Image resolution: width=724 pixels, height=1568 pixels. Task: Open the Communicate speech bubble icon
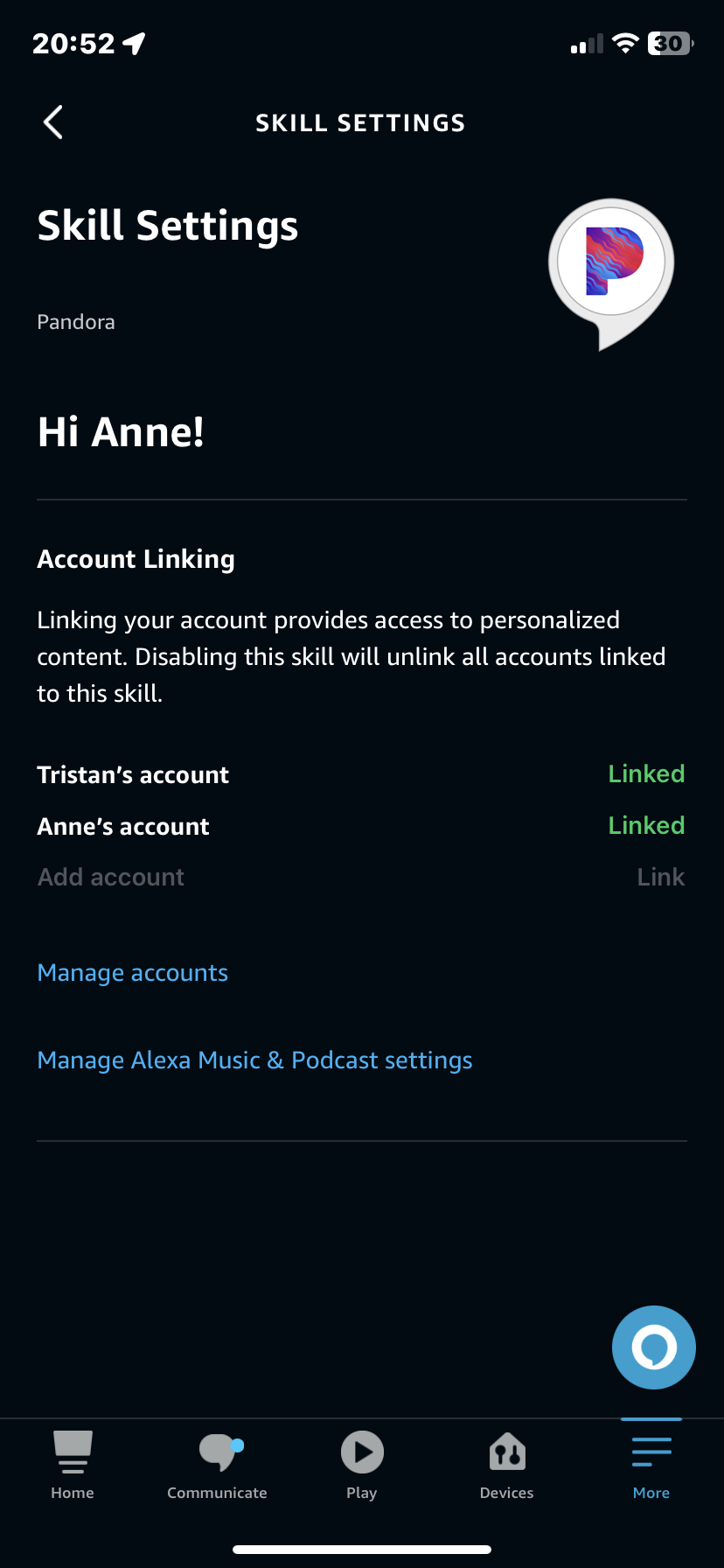point(219,1452)
